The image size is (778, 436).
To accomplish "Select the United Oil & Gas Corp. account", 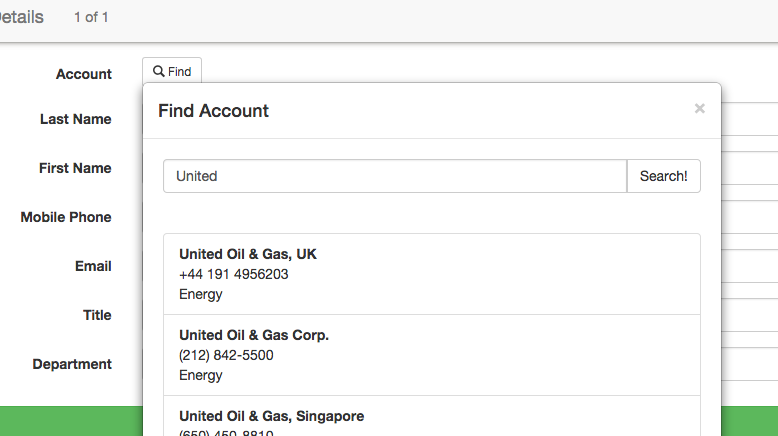I will (x=432, y=355).
